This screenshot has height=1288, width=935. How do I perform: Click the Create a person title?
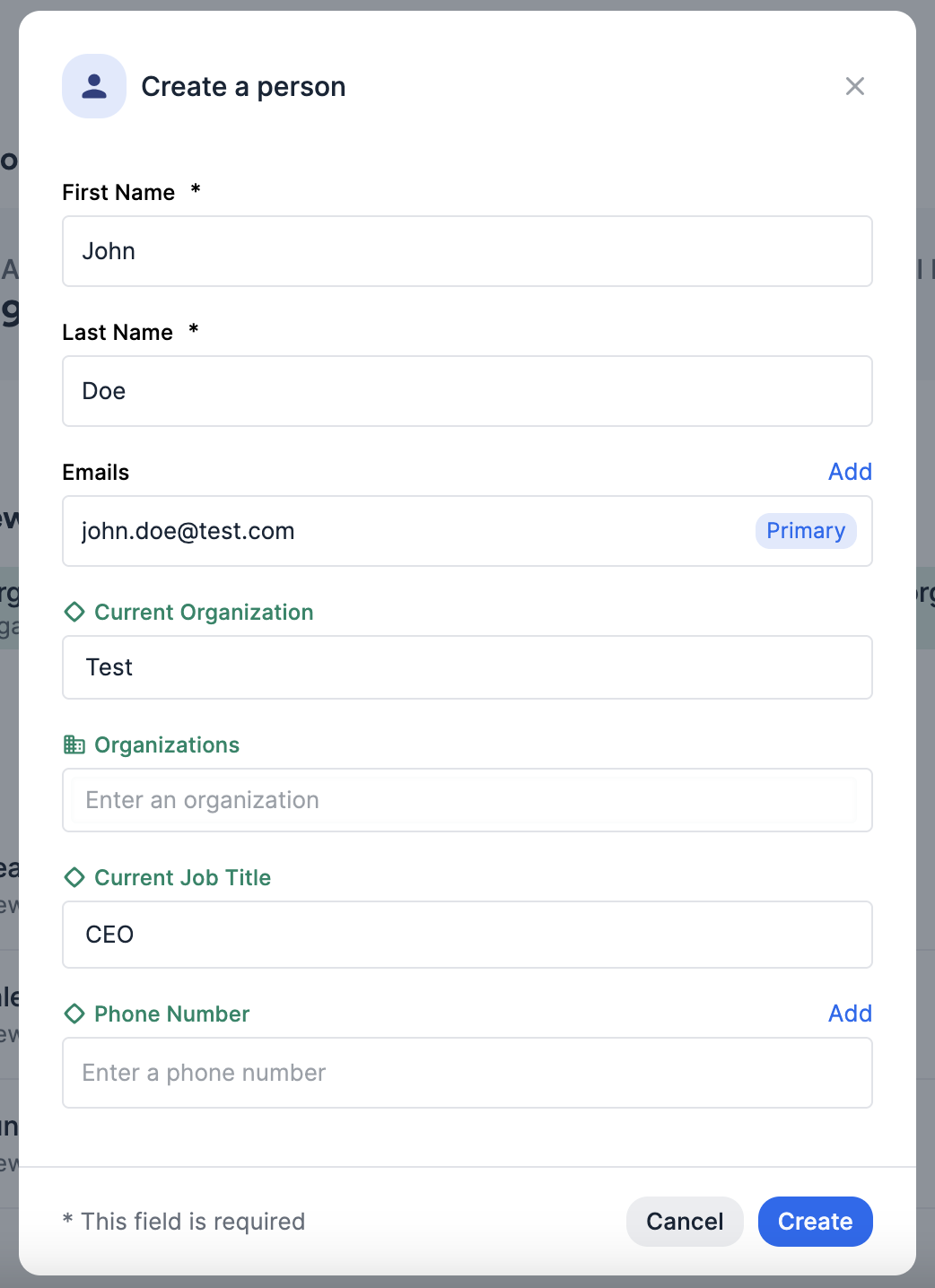coord(243,86)
